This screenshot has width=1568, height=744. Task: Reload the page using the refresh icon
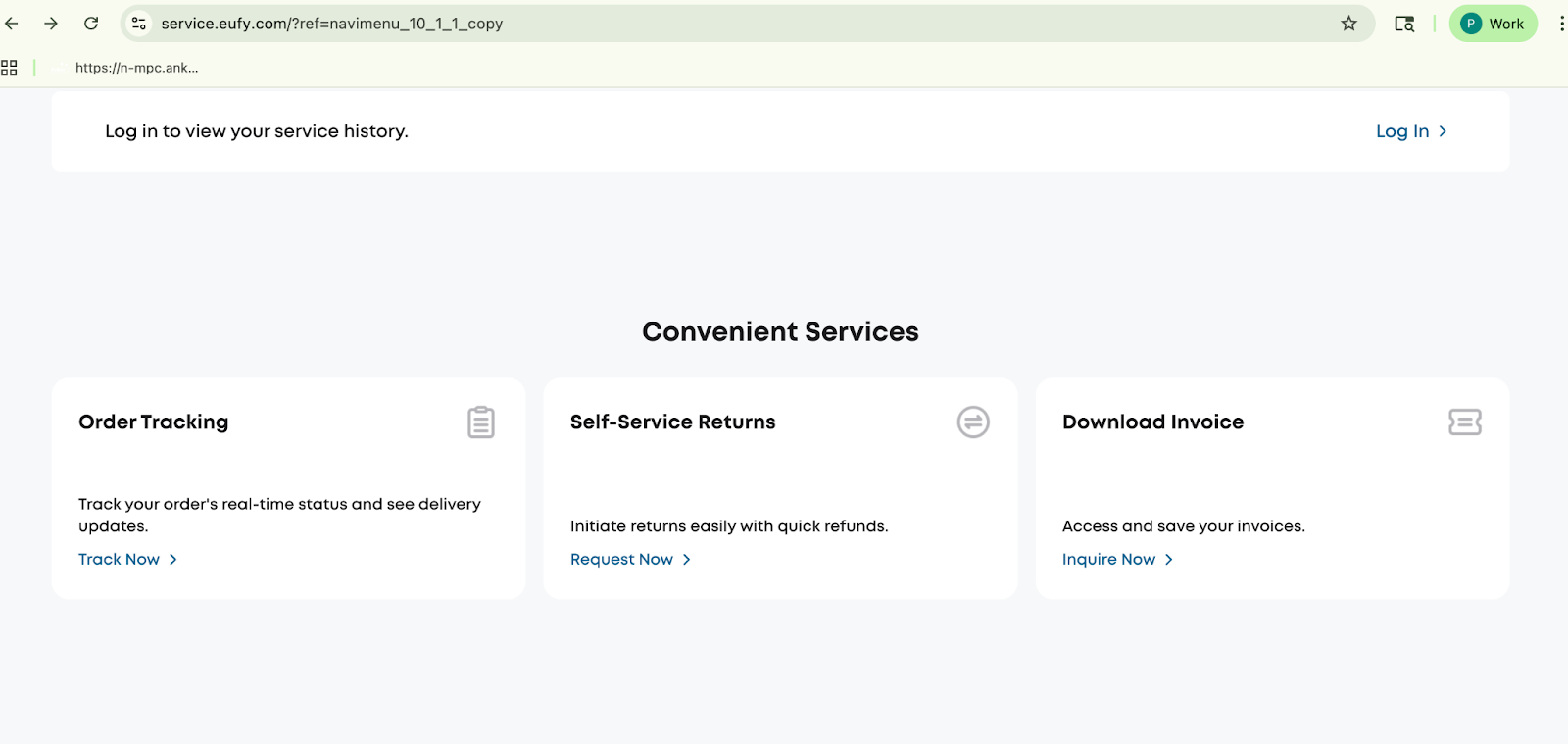click(x=91, y=24)
